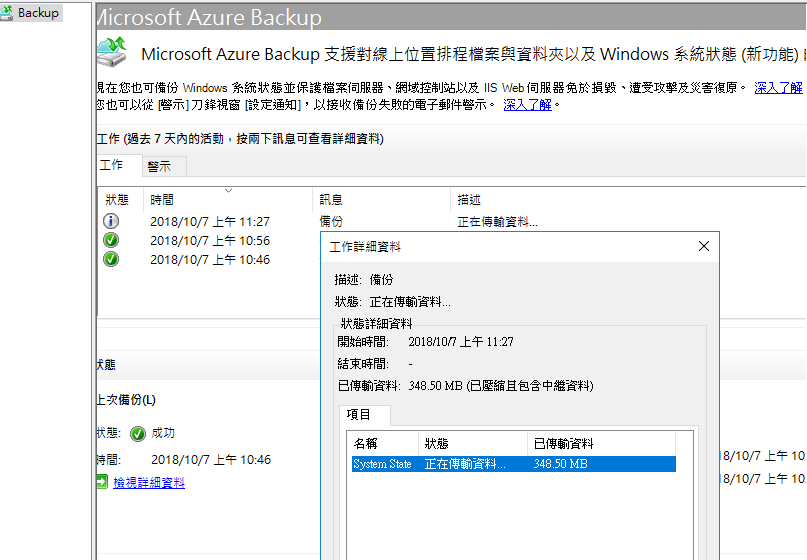
Task: Click 狀態 column header in jobs list
Action: [x=120, y=200]
